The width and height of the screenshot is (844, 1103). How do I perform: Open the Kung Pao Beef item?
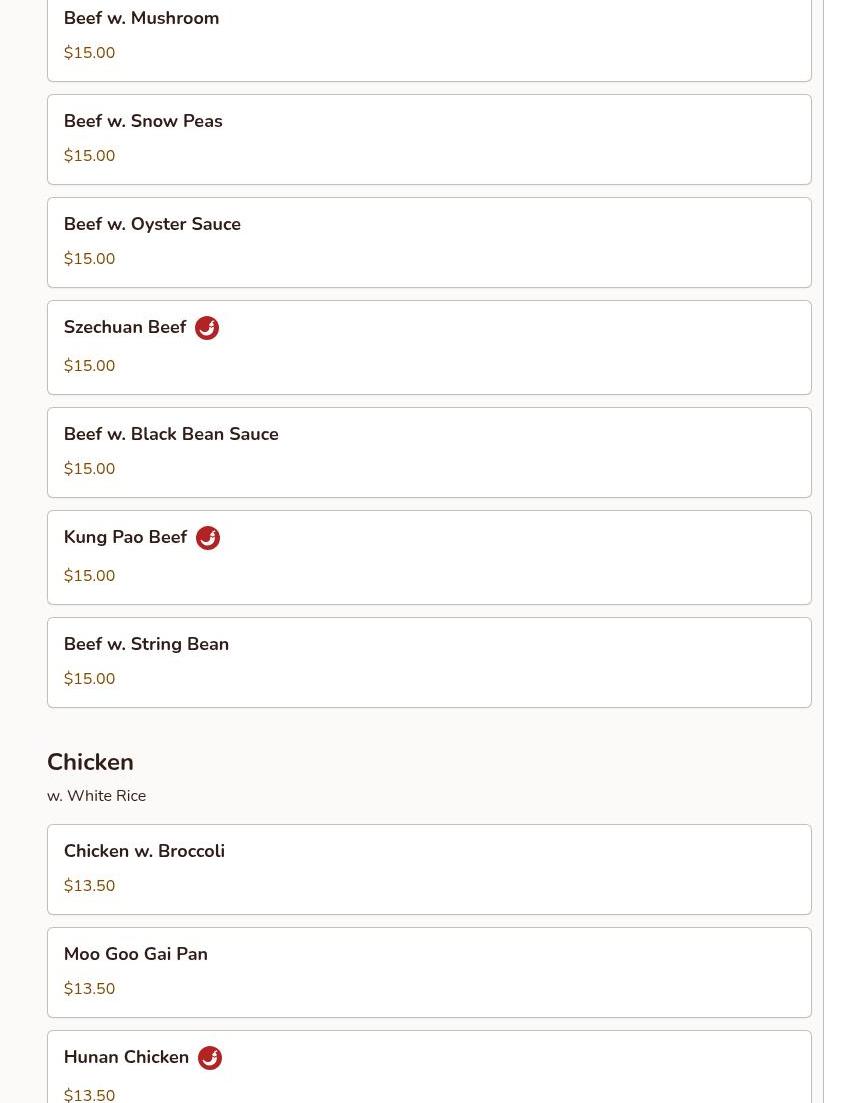[x=429, y=557]
